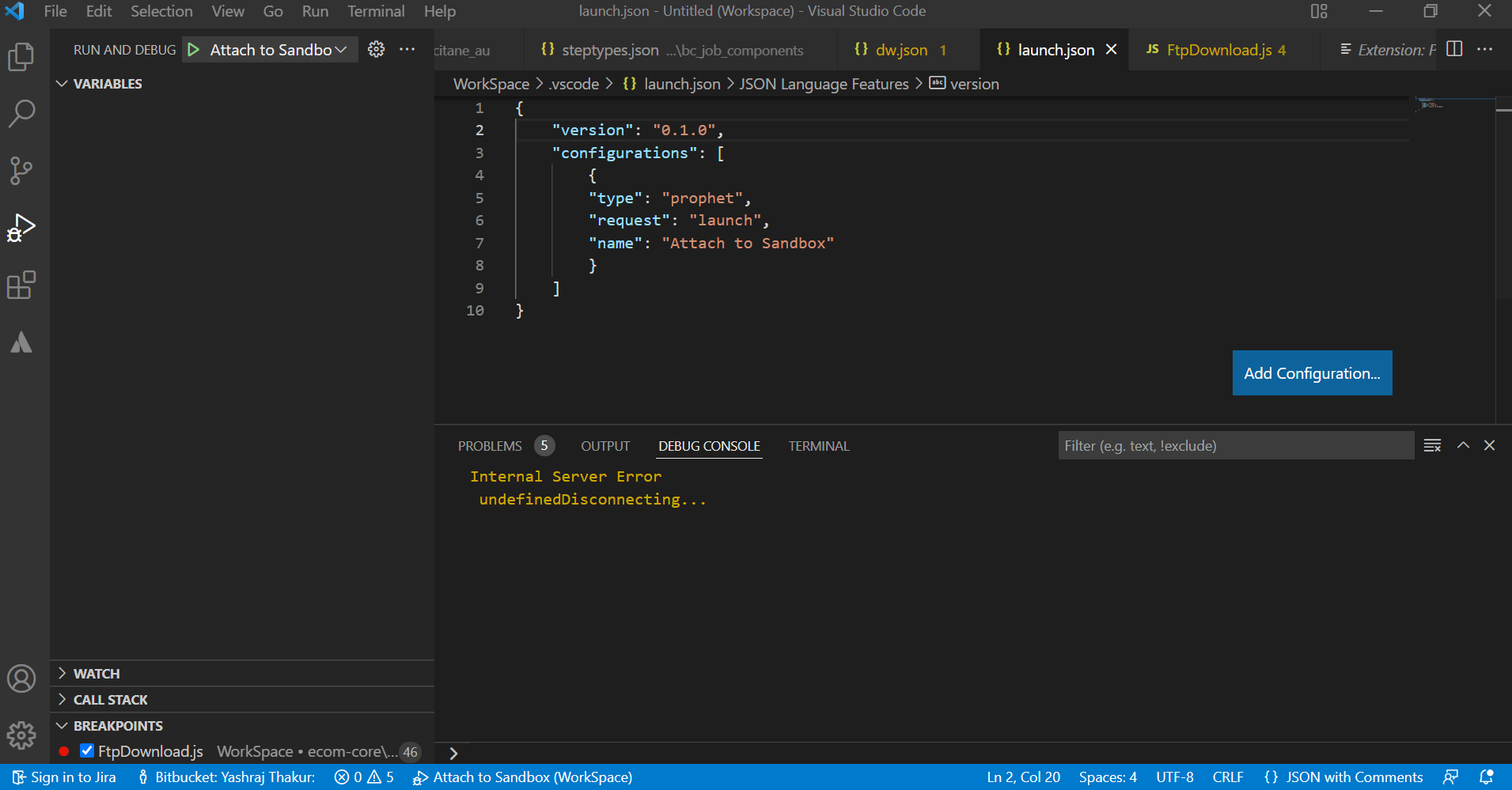This screenshot has width=1512, height=790.
Task: Click Bitbucket: Yashraj Thakur status item
Action: click(225, 777)
